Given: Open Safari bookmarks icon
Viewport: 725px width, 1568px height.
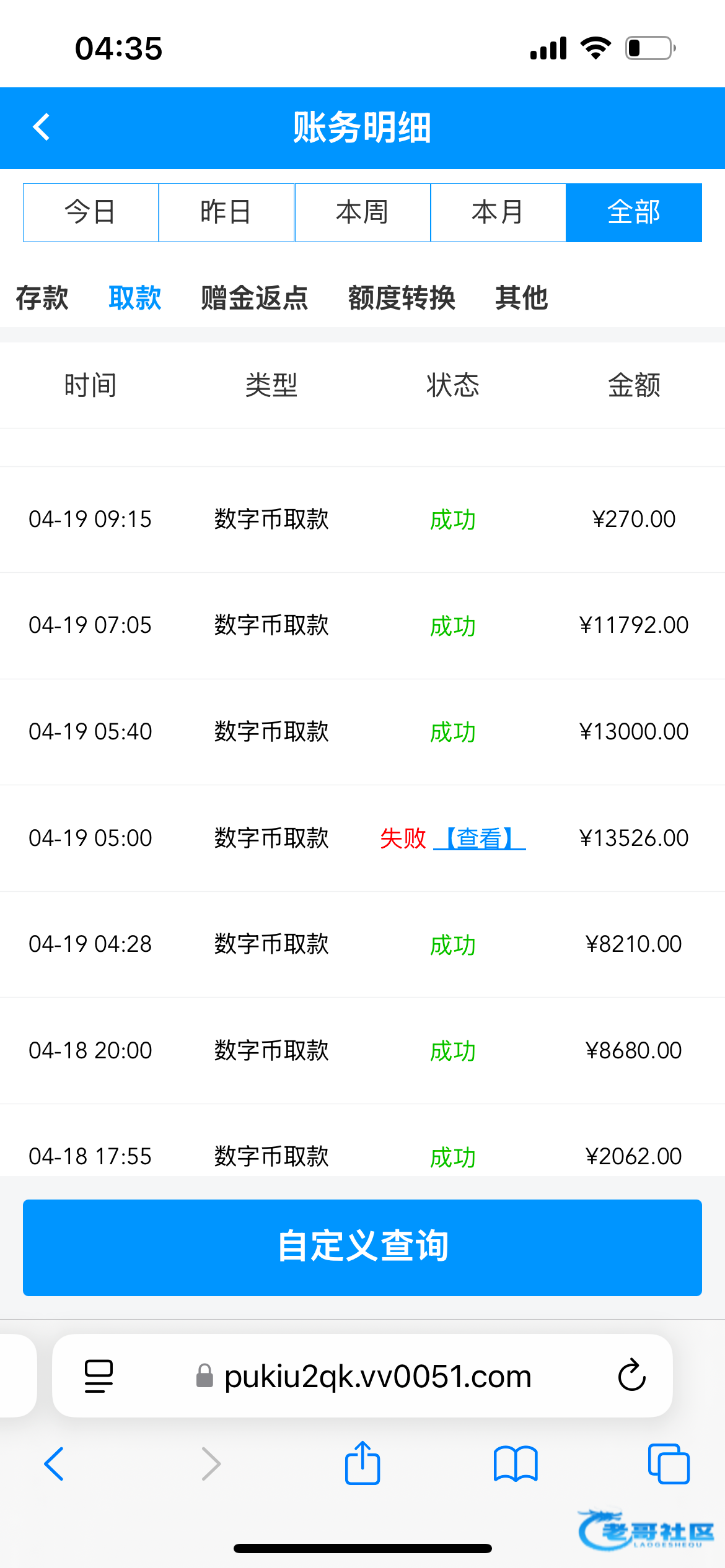Looking at the screenshot, I should click(516, 1464).
